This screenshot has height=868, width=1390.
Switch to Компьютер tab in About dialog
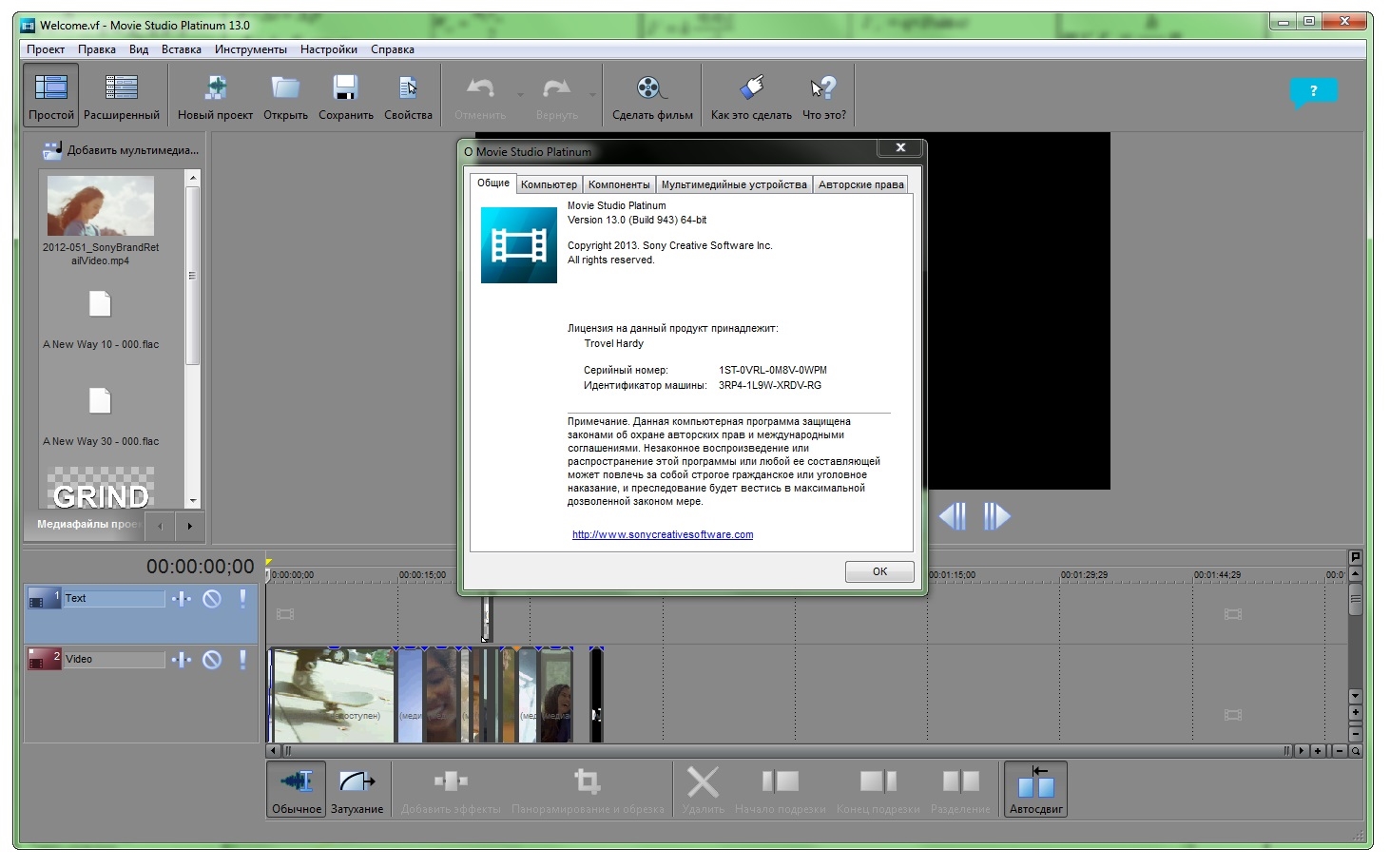pyautogui.click(x=549, y=184)
